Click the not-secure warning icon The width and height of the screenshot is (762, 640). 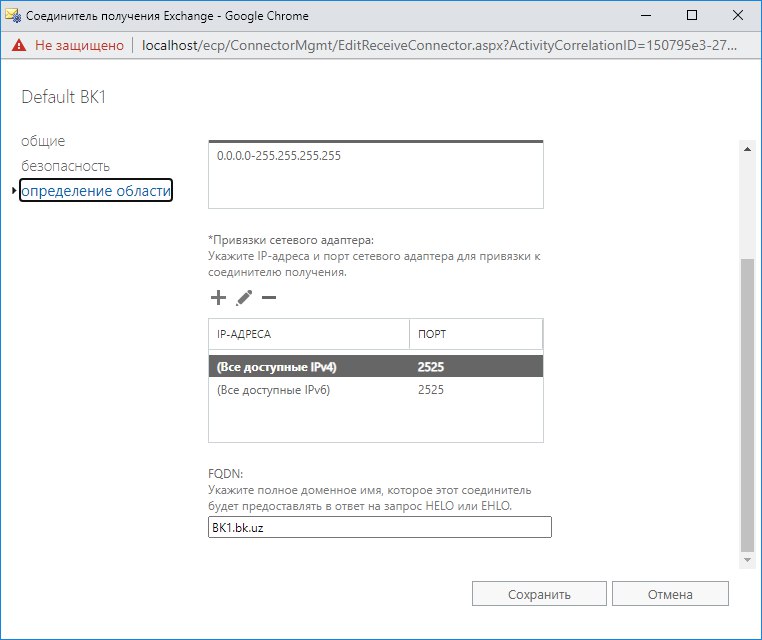coord(19,45)
